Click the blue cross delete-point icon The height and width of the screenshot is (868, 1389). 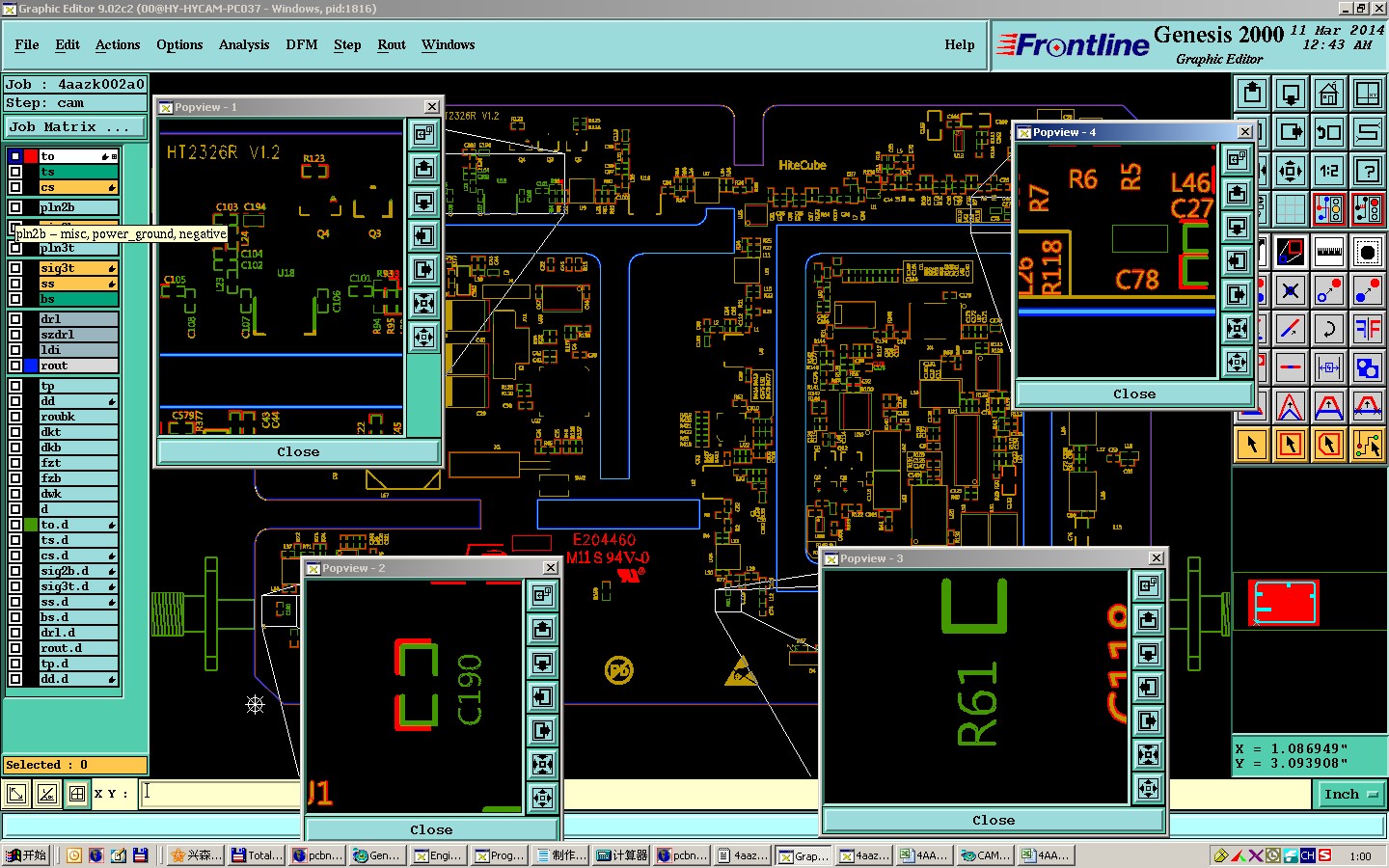click(1291, 290)
